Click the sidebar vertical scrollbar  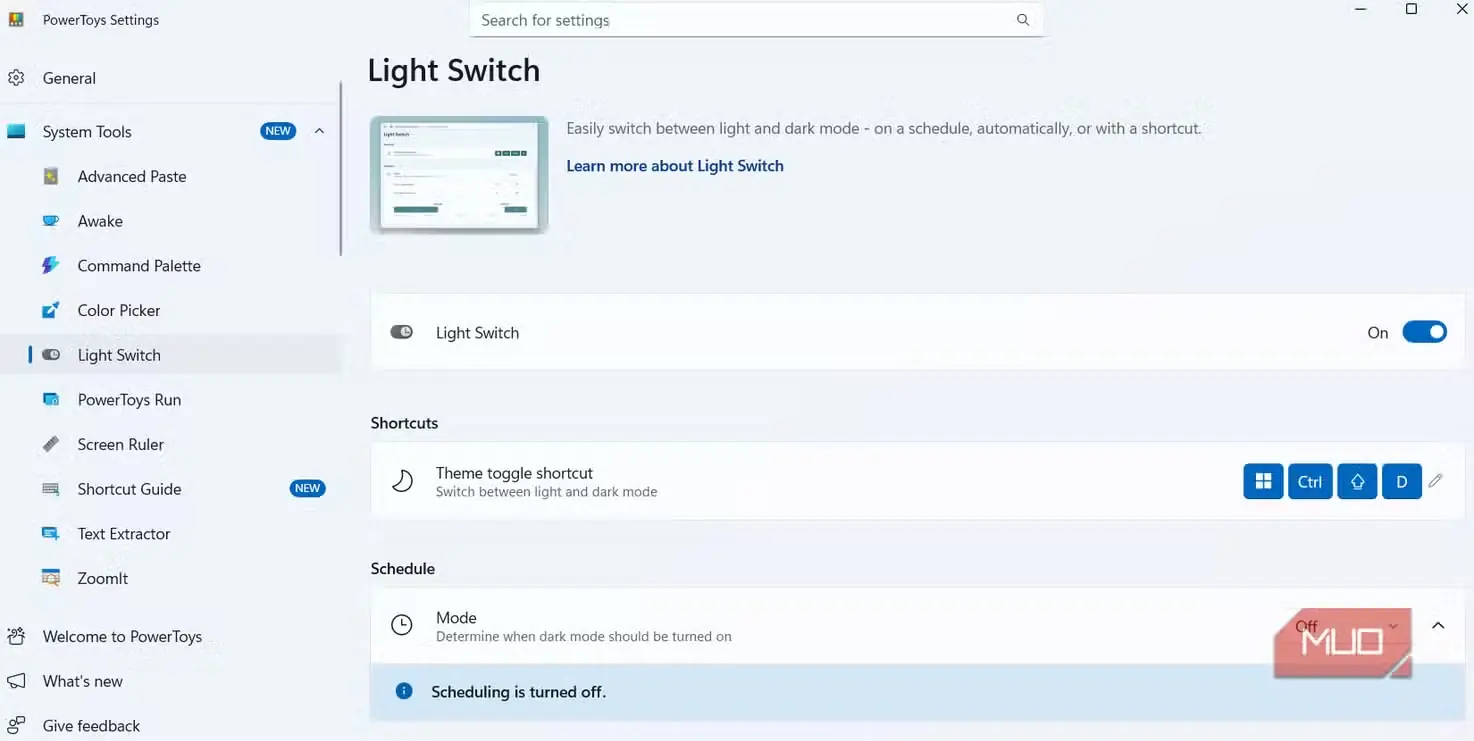tap(341, 168)
